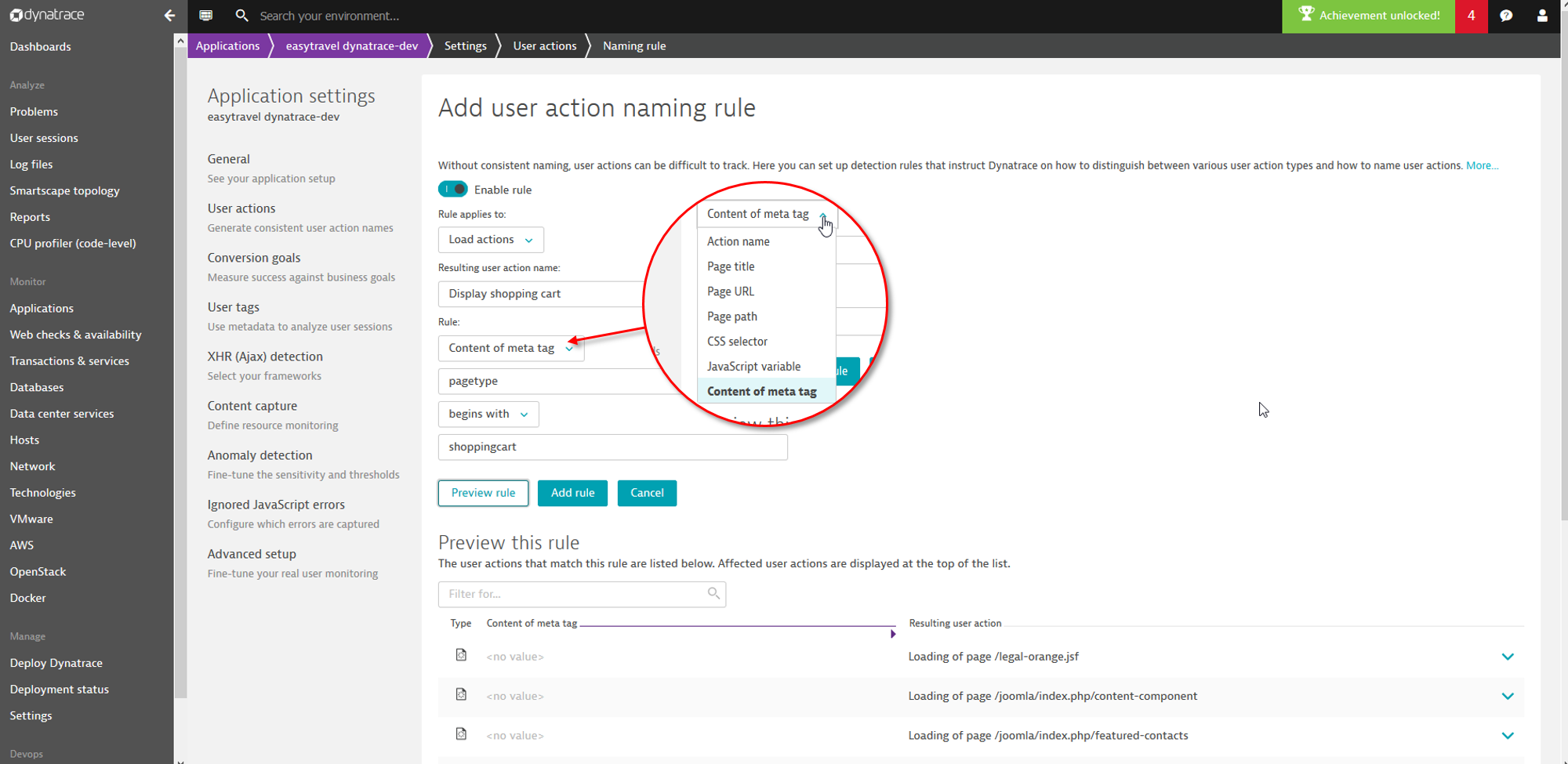Open Hosts in the sidebar
1568x764 pixels.
click(x=24, y=440)
